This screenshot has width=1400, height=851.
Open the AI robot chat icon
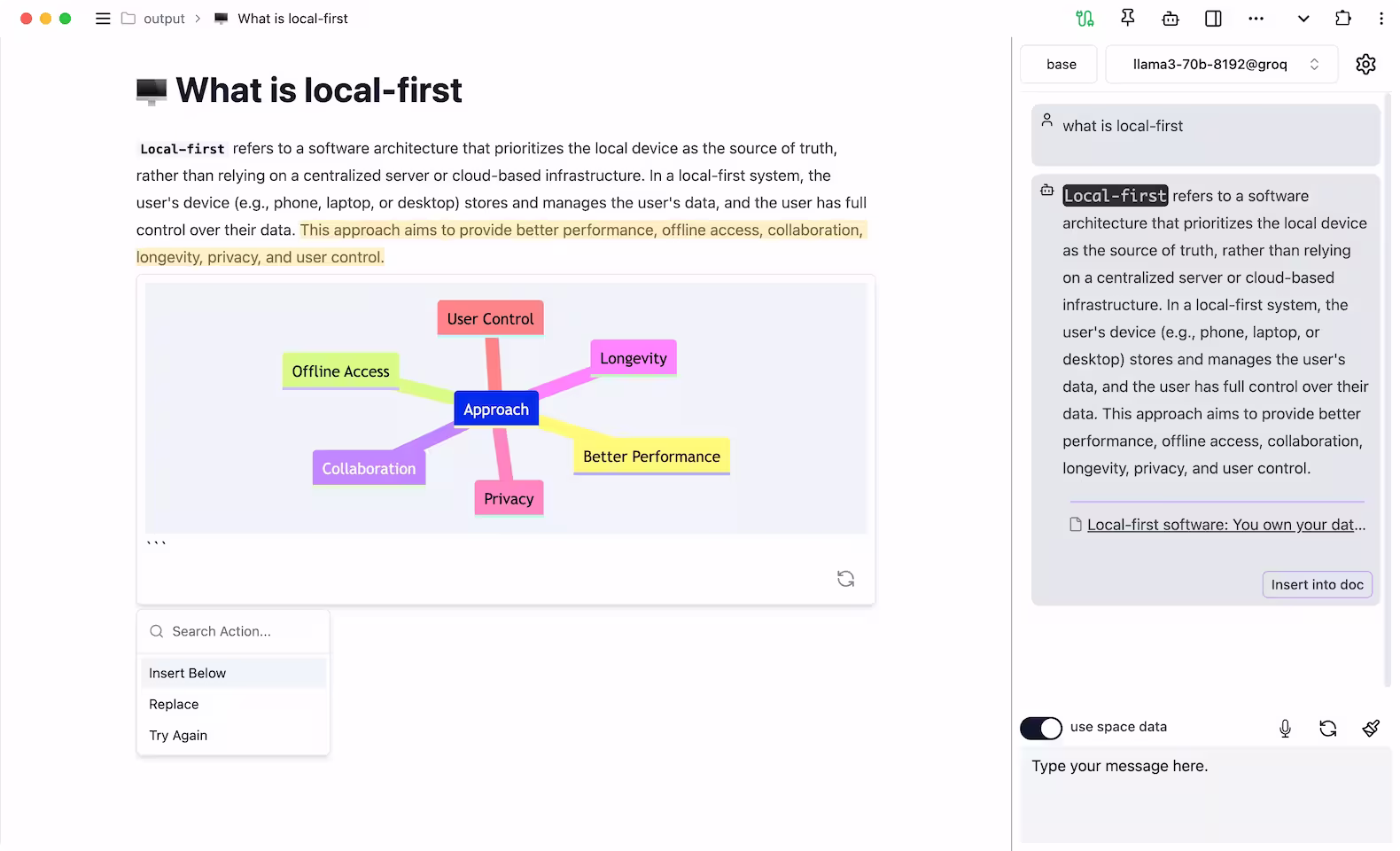click(1171, 19)
